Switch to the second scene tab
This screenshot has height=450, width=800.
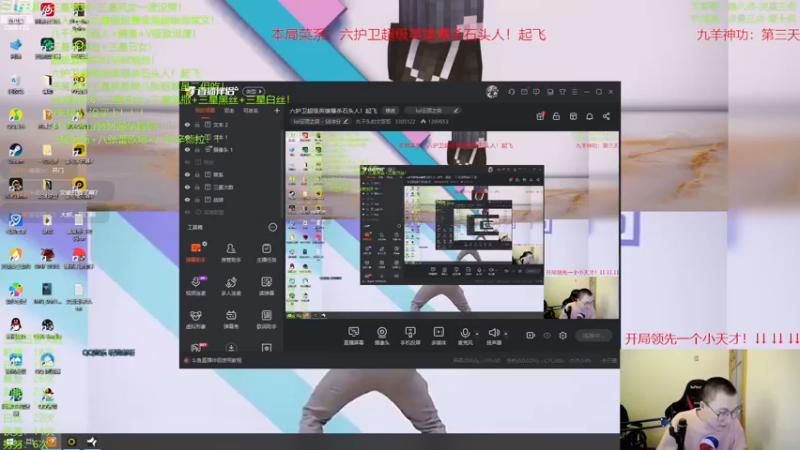[x=229, y=110]
